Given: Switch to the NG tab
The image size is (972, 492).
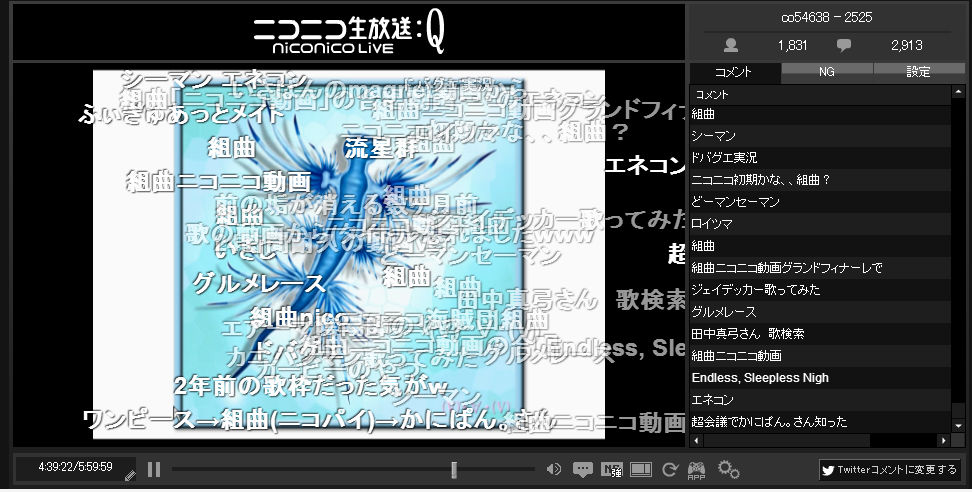Looking at the screenshot, I should (826, 72).
